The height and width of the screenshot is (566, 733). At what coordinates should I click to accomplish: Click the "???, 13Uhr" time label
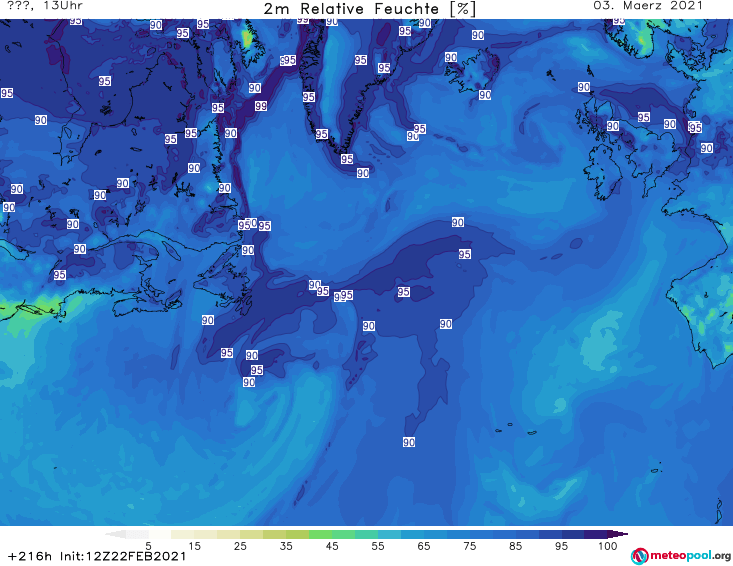pyautogui.click(x=45, y=6)
